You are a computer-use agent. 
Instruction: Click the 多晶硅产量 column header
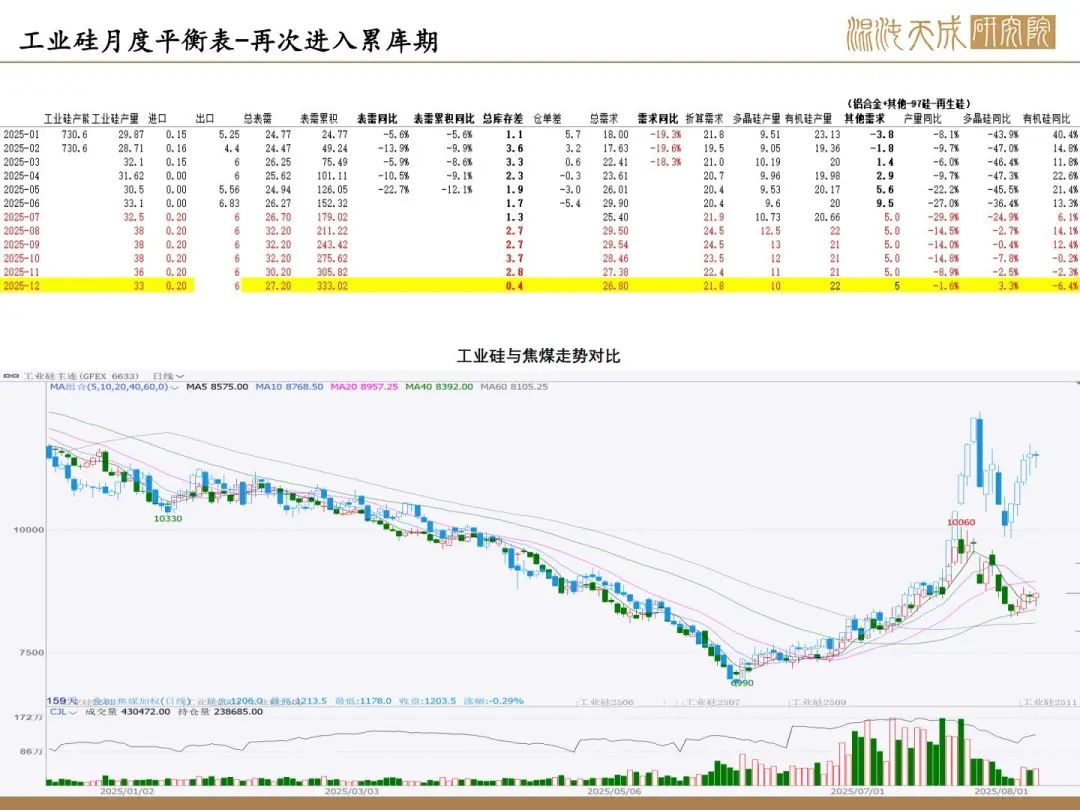click(x=756, y=118)
